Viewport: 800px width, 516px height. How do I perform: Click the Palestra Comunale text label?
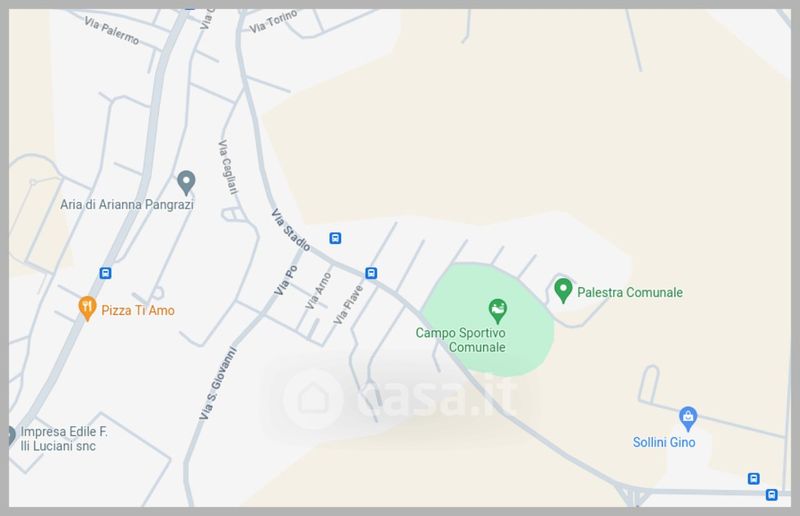pos(630,292)
